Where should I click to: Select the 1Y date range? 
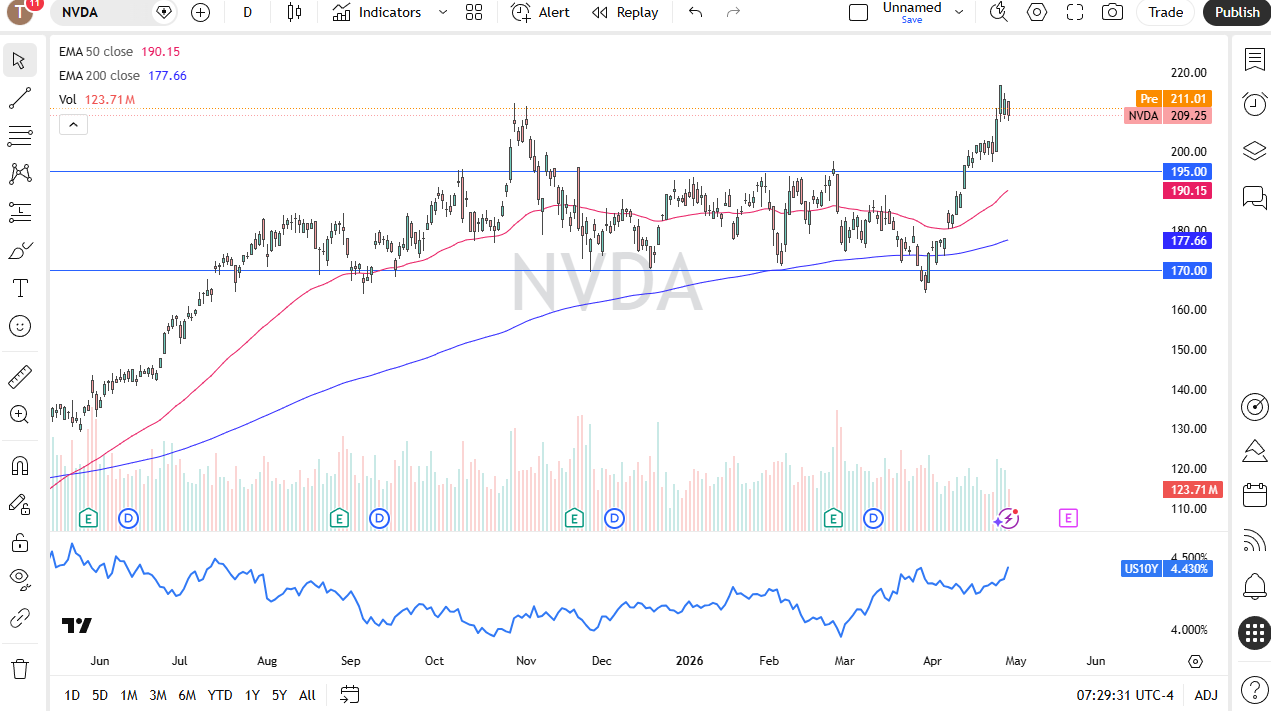252,695
